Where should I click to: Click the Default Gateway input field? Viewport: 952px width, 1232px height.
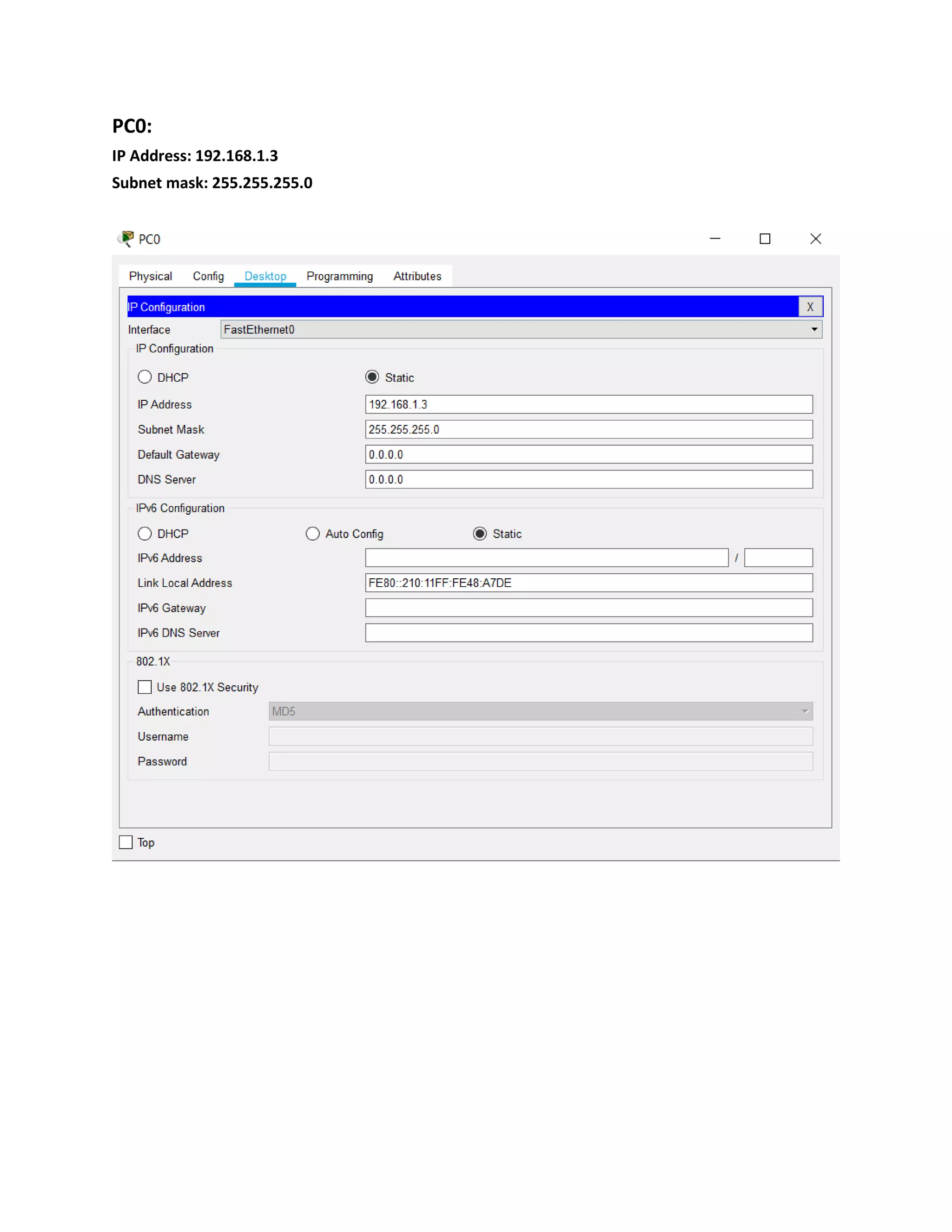[589, 454]
